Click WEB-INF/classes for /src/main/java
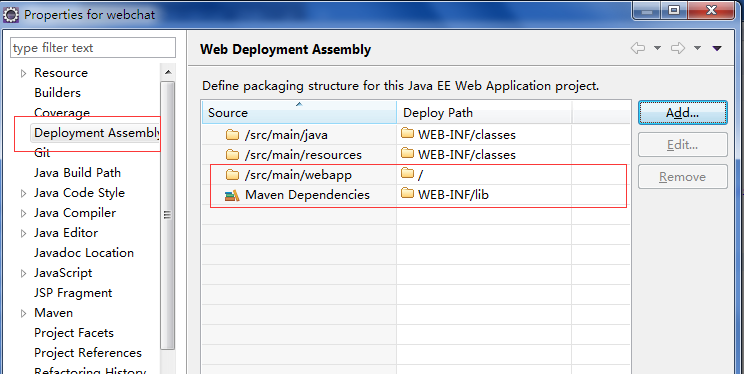 click(x=466, y=135)
